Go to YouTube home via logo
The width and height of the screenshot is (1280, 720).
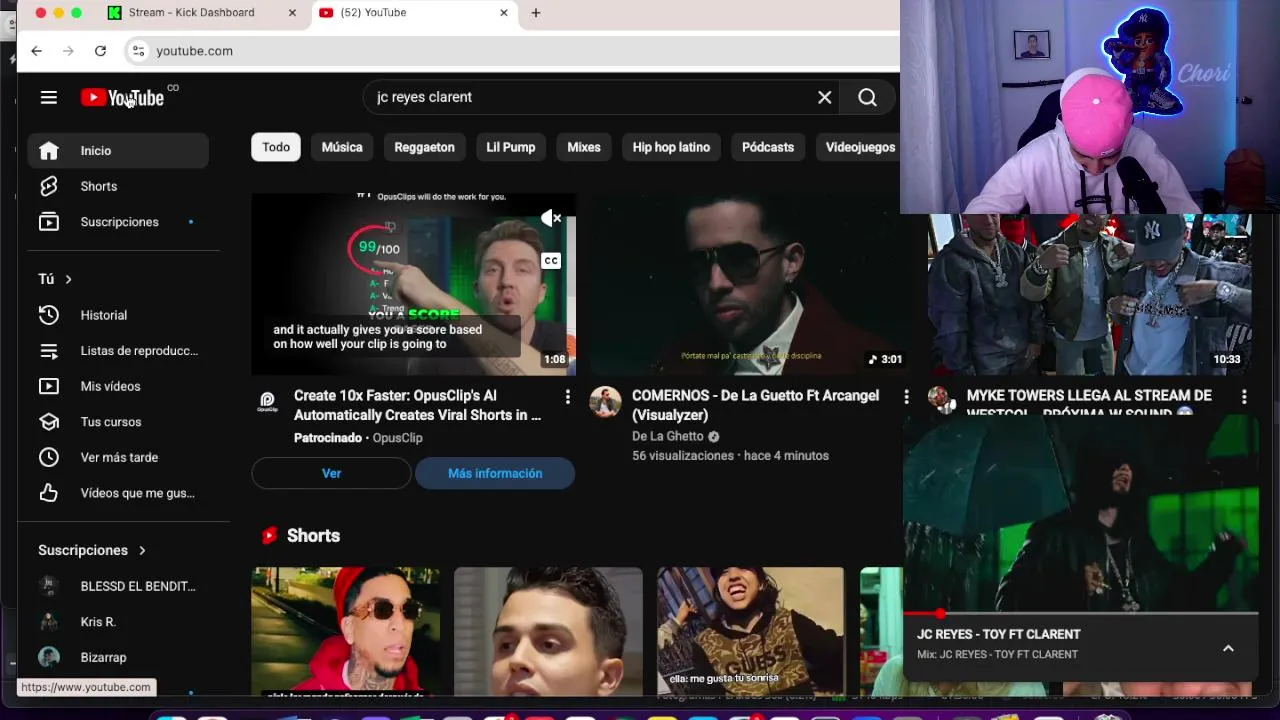click(122, 97)
